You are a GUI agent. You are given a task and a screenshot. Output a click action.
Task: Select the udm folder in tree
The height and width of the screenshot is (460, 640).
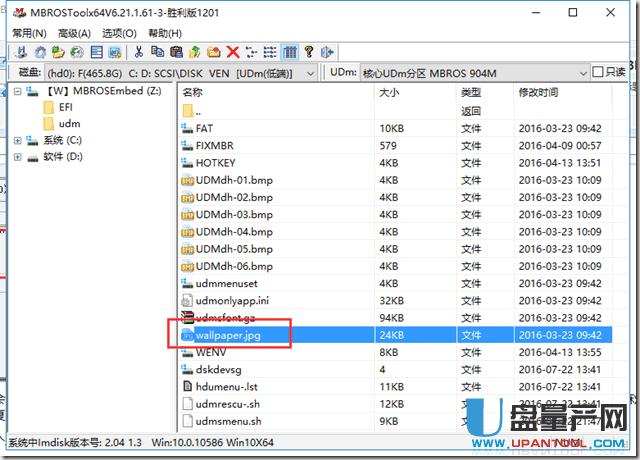69,123
